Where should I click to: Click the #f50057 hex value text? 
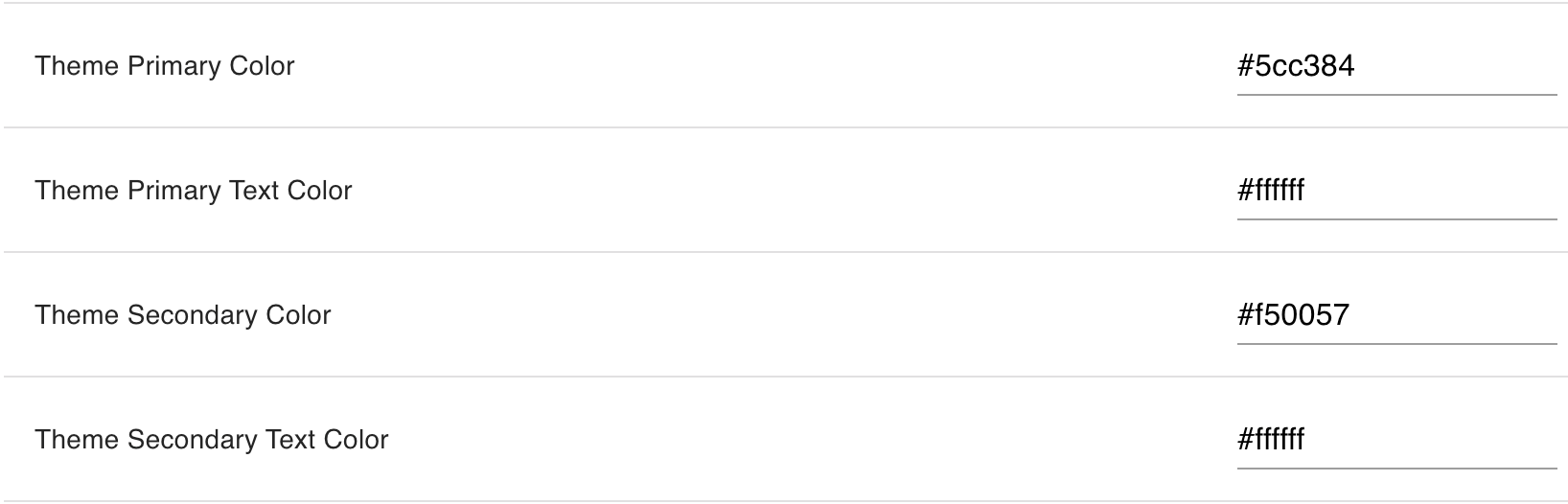point(1293,315)
